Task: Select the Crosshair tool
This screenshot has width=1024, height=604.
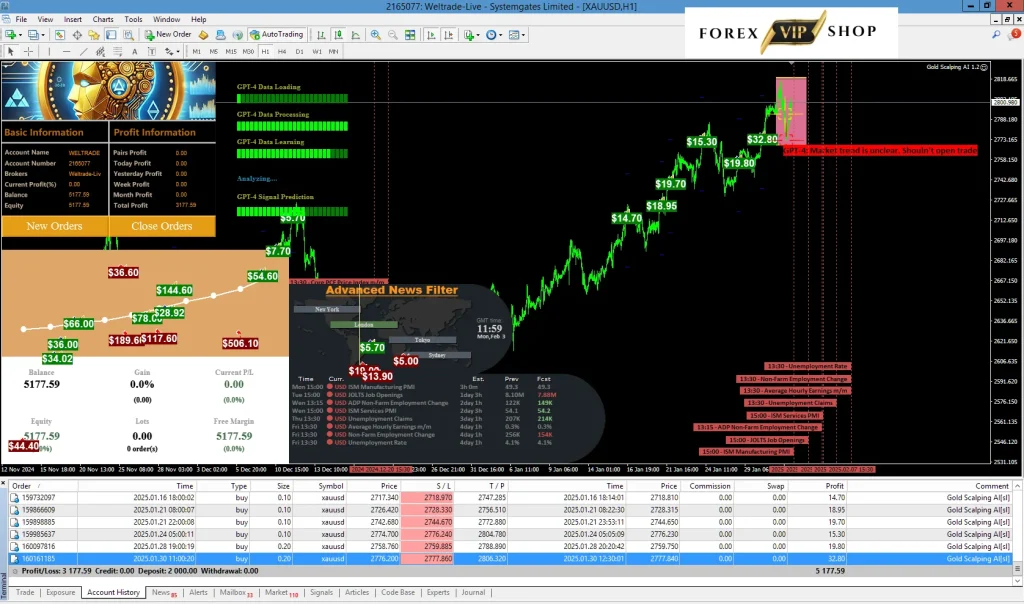Action: pos(28,51)
